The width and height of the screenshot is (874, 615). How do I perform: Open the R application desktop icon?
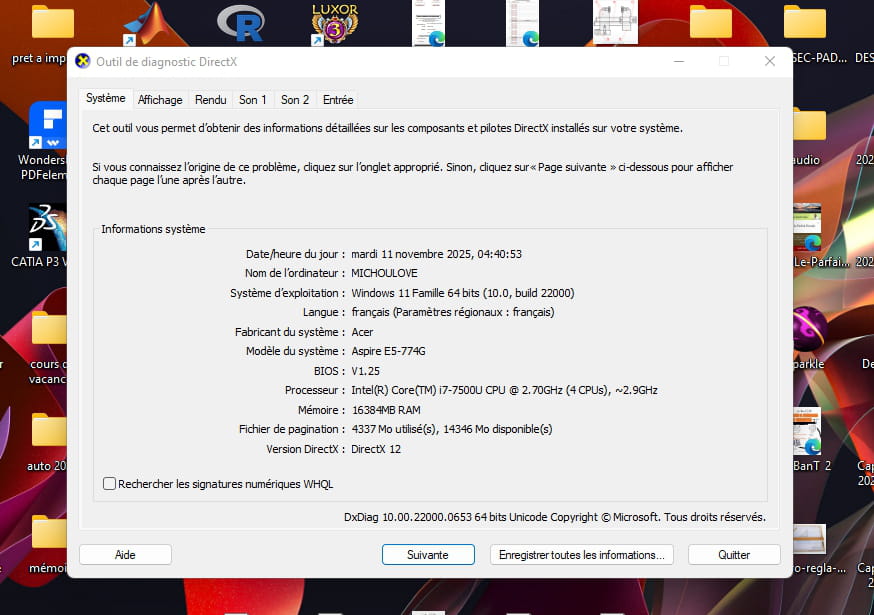[241, 23]
